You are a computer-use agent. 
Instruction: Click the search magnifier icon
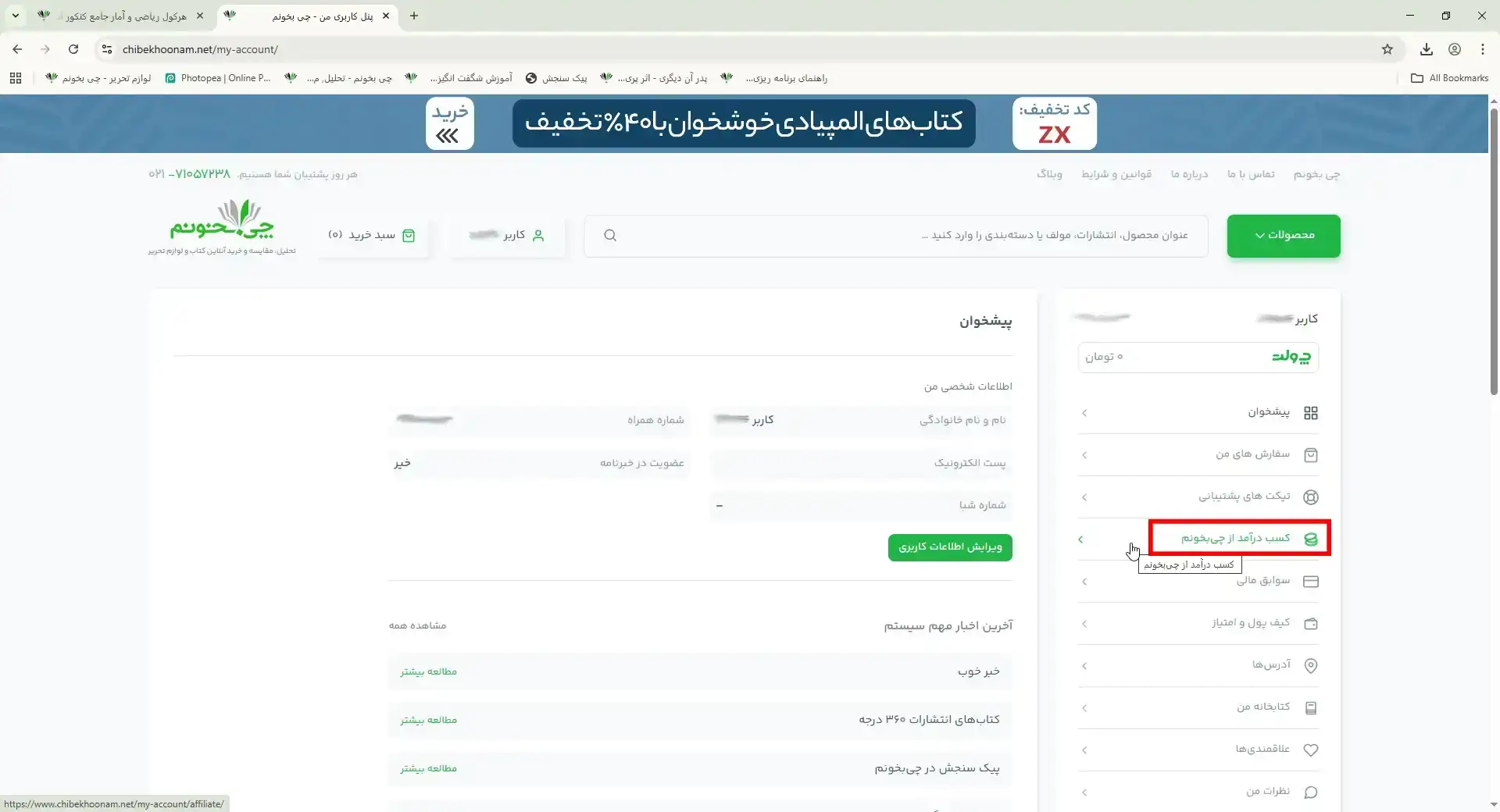point(610,236)
